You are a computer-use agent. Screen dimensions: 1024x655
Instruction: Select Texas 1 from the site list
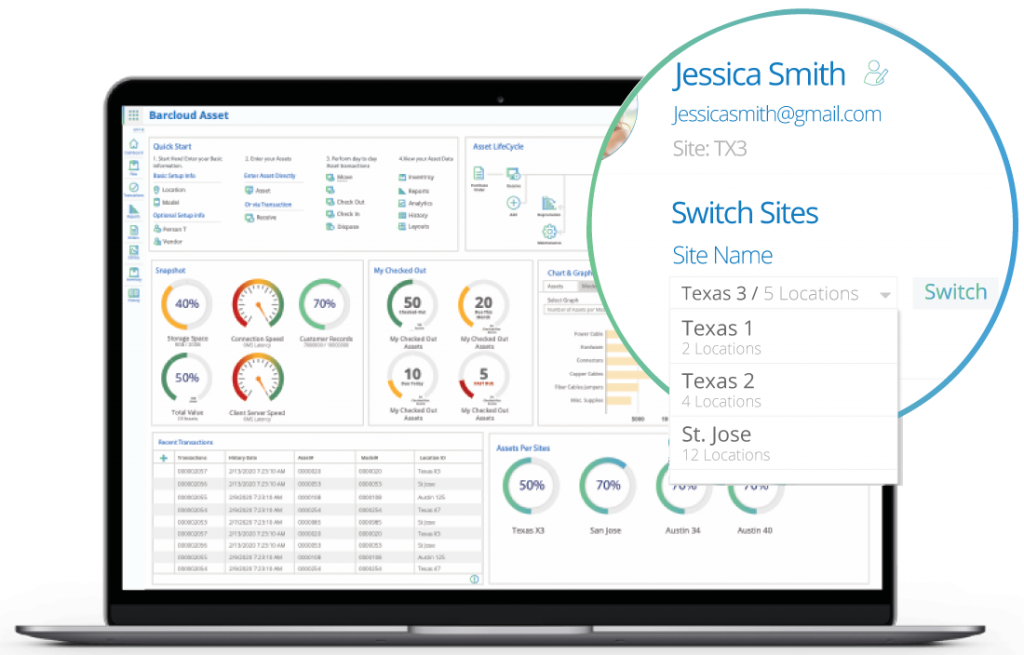click(x=784, y=337)
